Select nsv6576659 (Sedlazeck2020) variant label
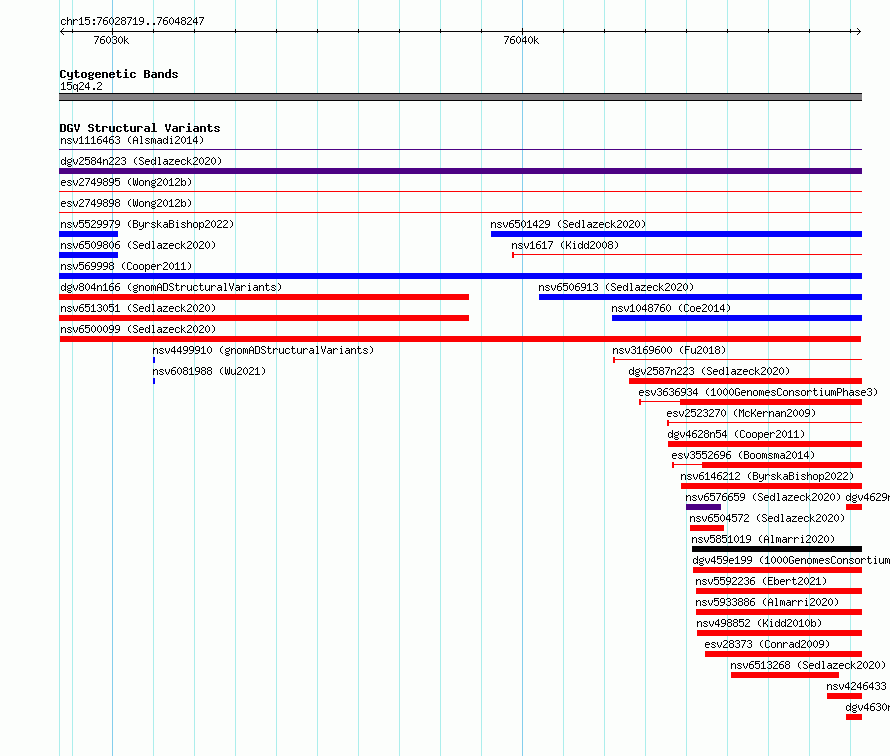 pos(763,497)
